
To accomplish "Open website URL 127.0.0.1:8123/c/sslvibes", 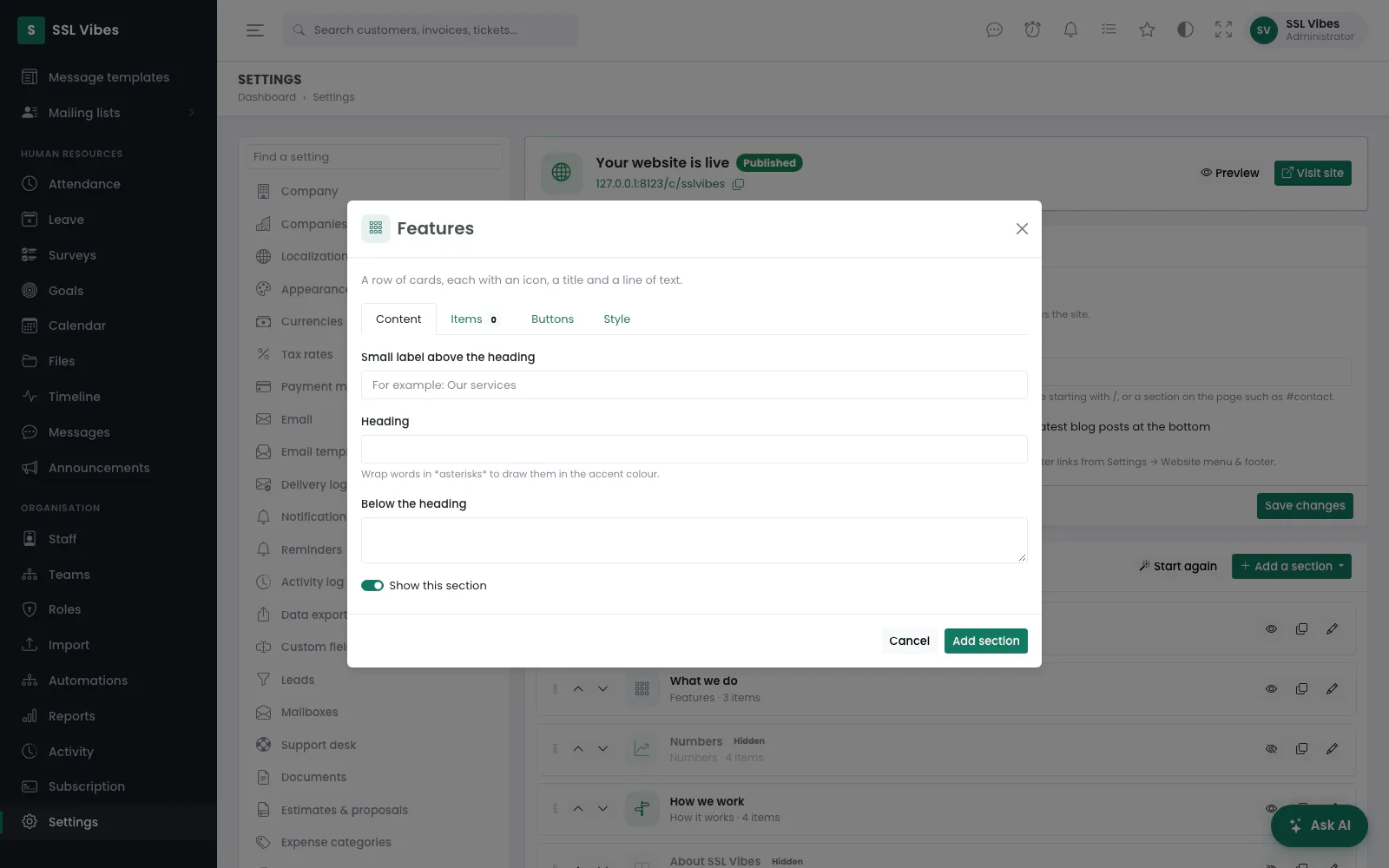I will pyautogui.click(x=660, y=184).
